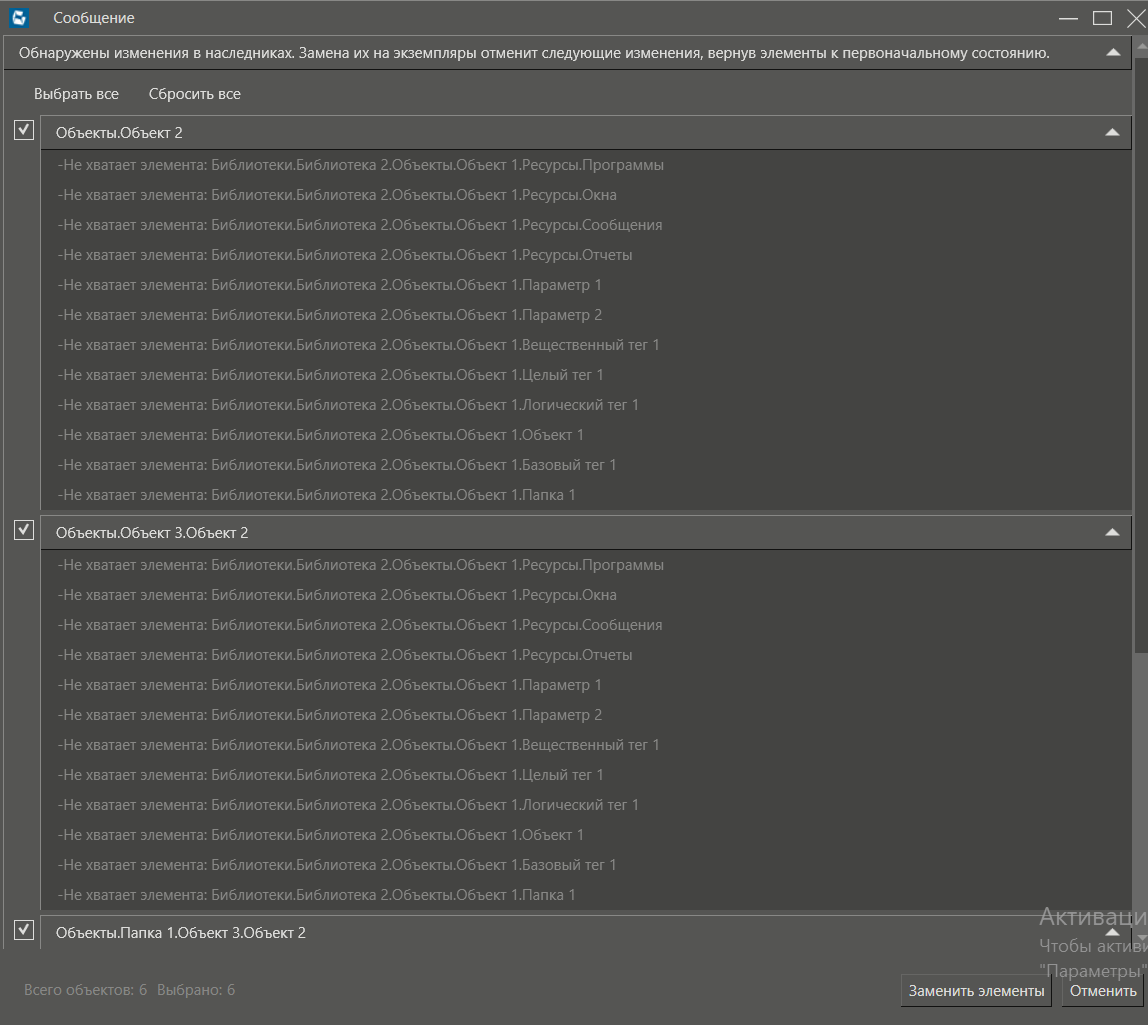Collapse the Объекты.Объект 2 group arrow
Image resolution: width=1148 pixels, height=1025 pixels.
[1111, 132]
